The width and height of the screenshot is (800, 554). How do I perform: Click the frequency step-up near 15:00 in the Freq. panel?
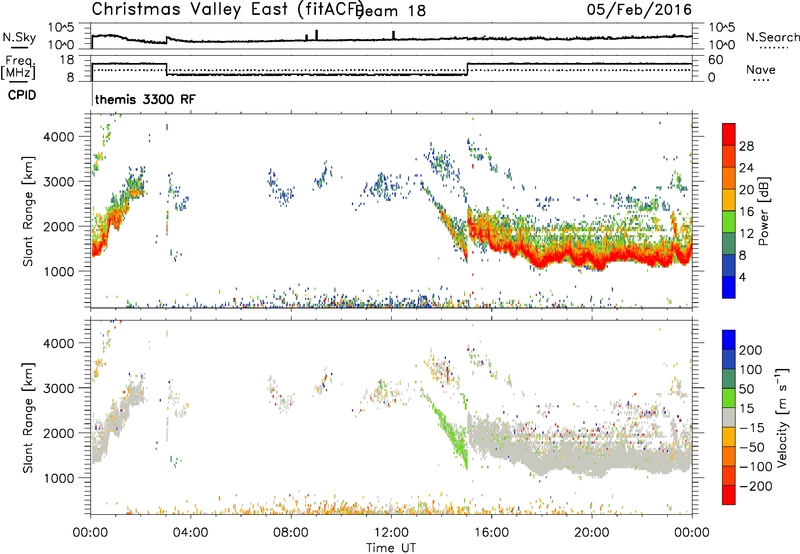467,69
